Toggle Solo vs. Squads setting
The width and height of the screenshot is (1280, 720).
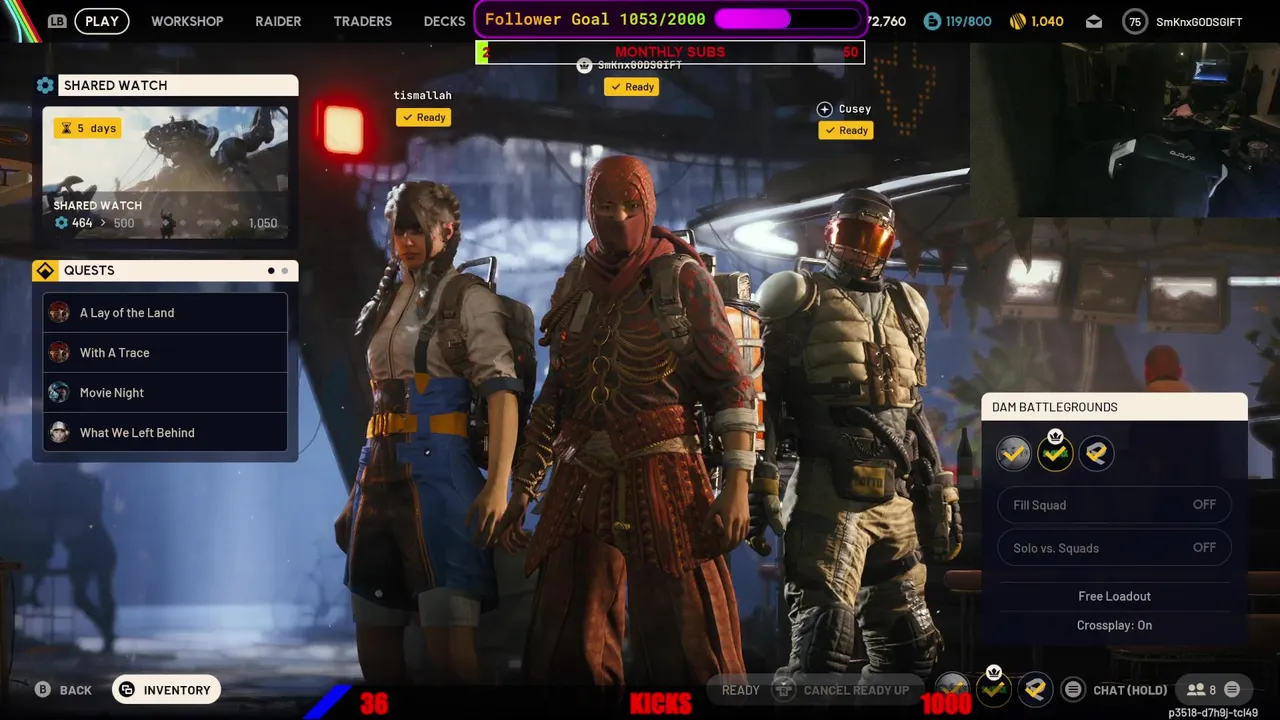pos(1114,548)
